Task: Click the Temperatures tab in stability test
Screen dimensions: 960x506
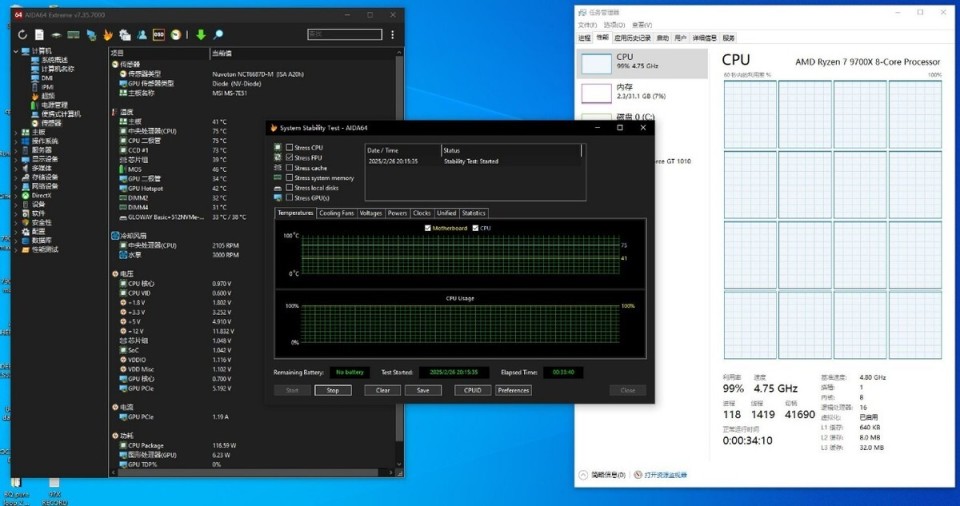Action: point(295,213)
